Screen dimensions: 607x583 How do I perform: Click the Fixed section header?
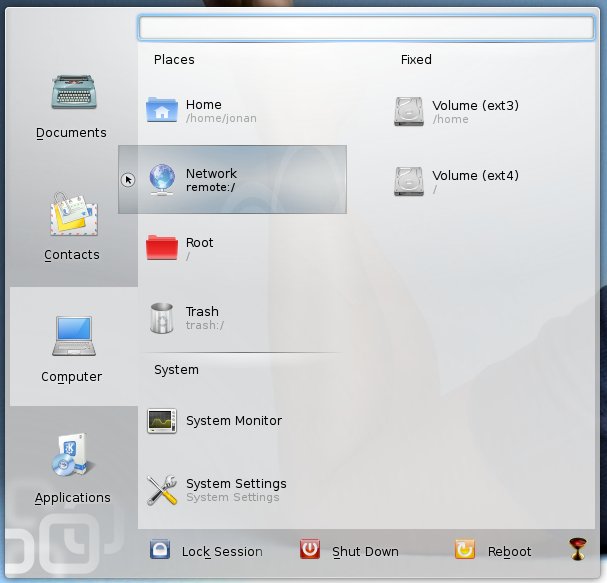(x=416, y=60)
